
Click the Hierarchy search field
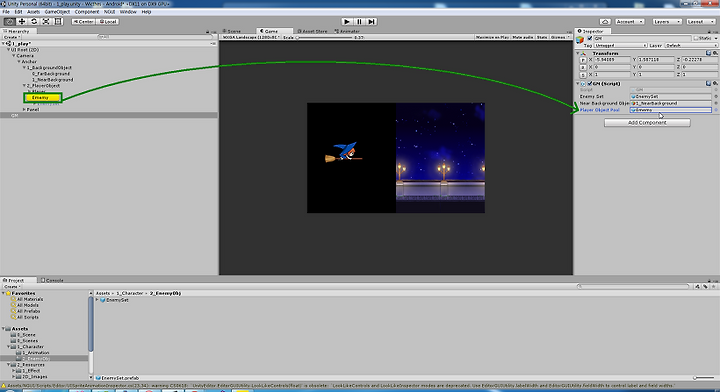[x=155, y=37]
